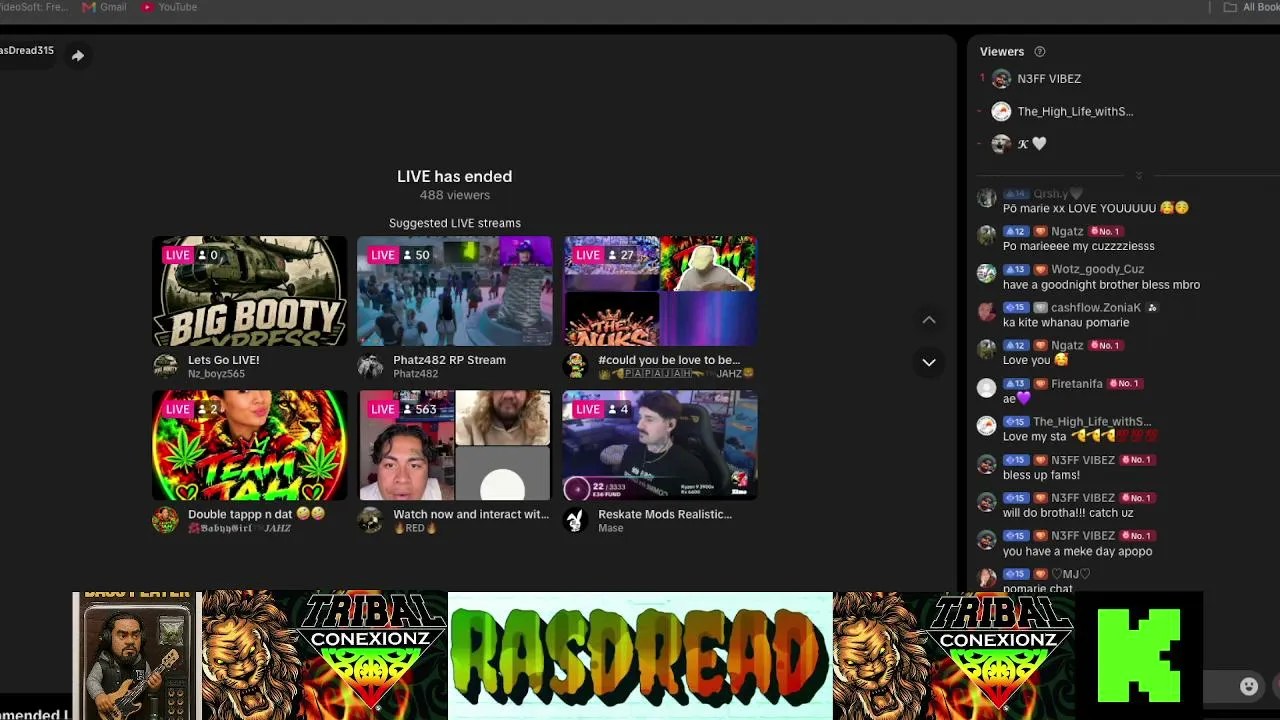Screen dimensions: 1280x720
Task: Click the Reskate Mods Realistic... title
Action: click(x=665, y=514)
